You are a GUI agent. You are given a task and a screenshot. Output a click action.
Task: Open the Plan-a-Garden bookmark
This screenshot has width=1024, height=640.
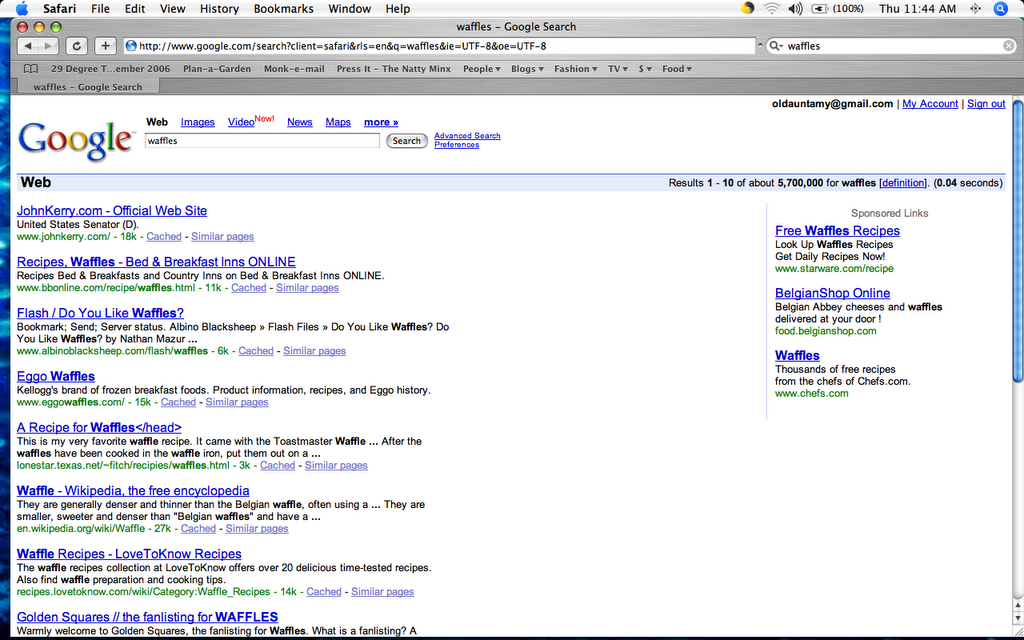217,69
